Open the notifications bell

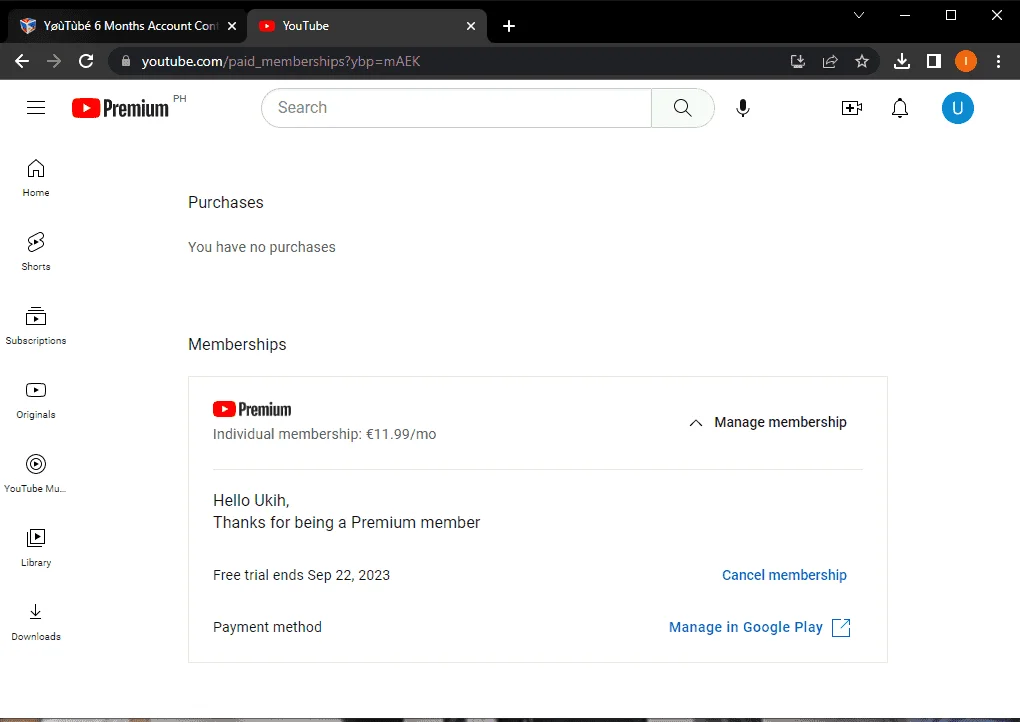(x=900, y=108)
